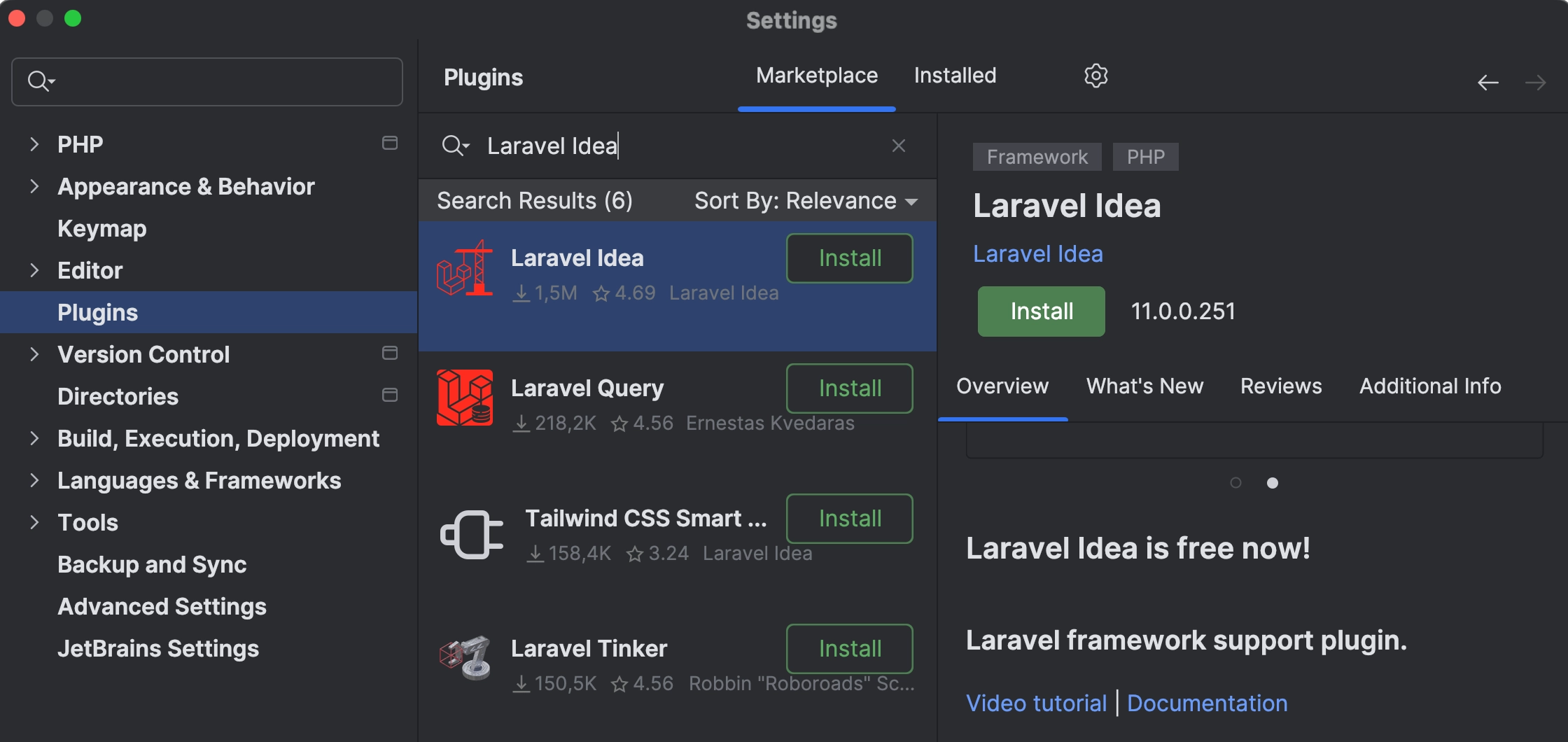Click the Laravel Idea plugin logo
Image resolution: width=1568 pixels, height=742 pixels.
(x=465, y=269)
